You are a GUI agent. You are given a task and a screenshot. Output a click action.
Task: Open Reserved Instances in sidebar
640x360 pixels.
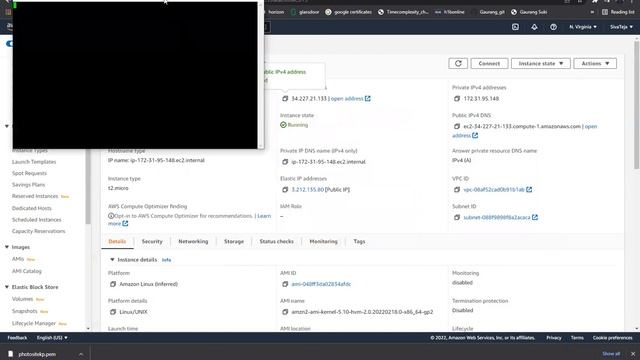click(x=35, y=196)
